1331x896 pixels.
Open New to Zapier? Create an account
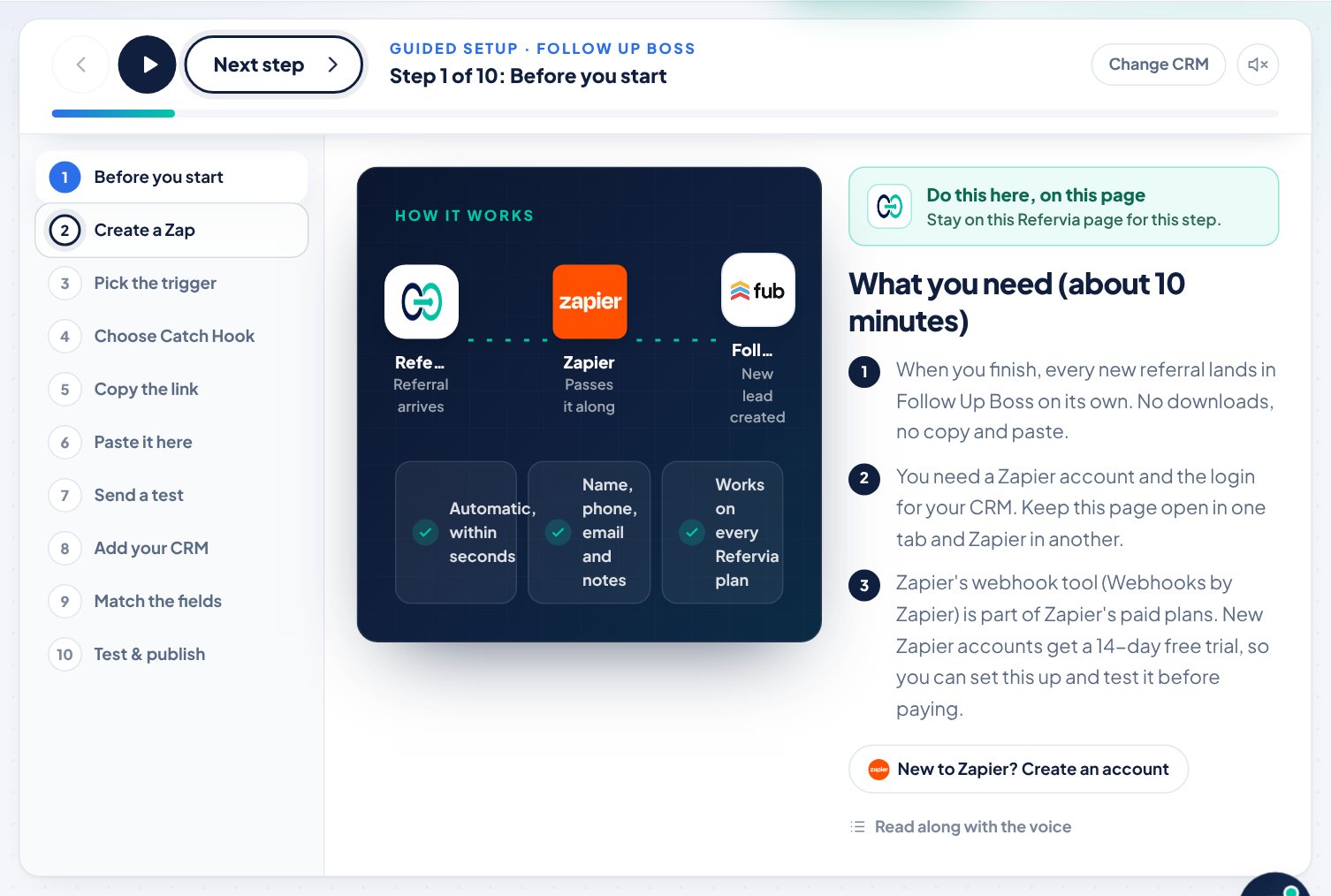coord(1018,769)
